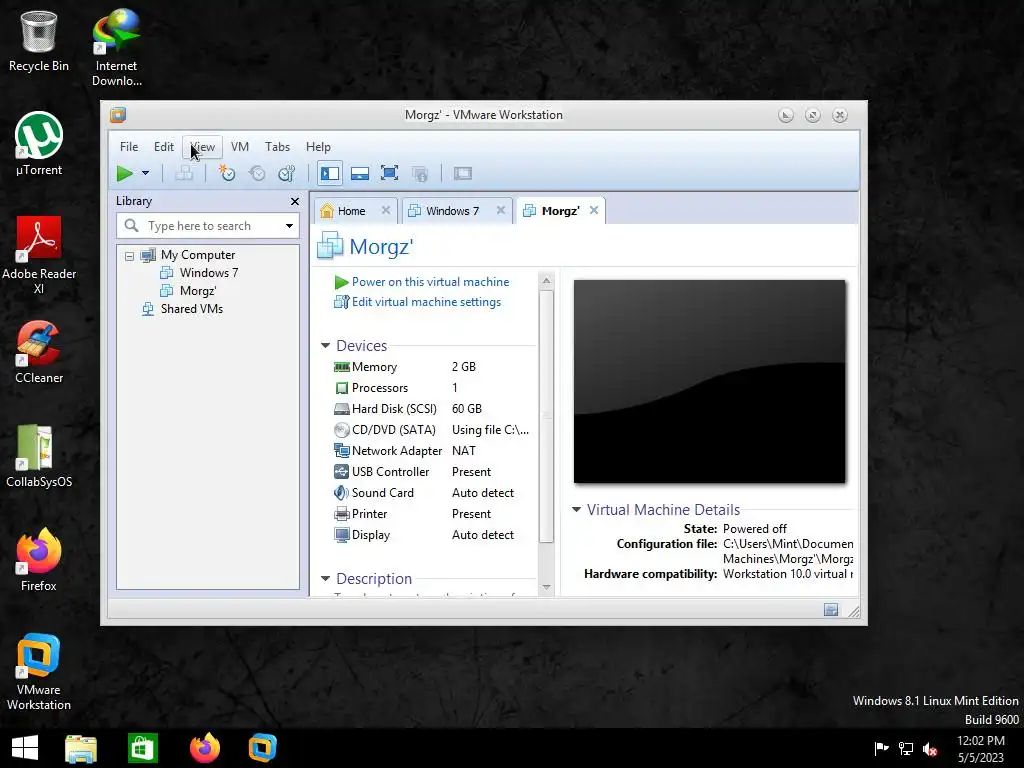The height and width of the screenshot is (768, 1024).
Task: Collapse the My Computer tree node
Action: click(x=129, y=256)
